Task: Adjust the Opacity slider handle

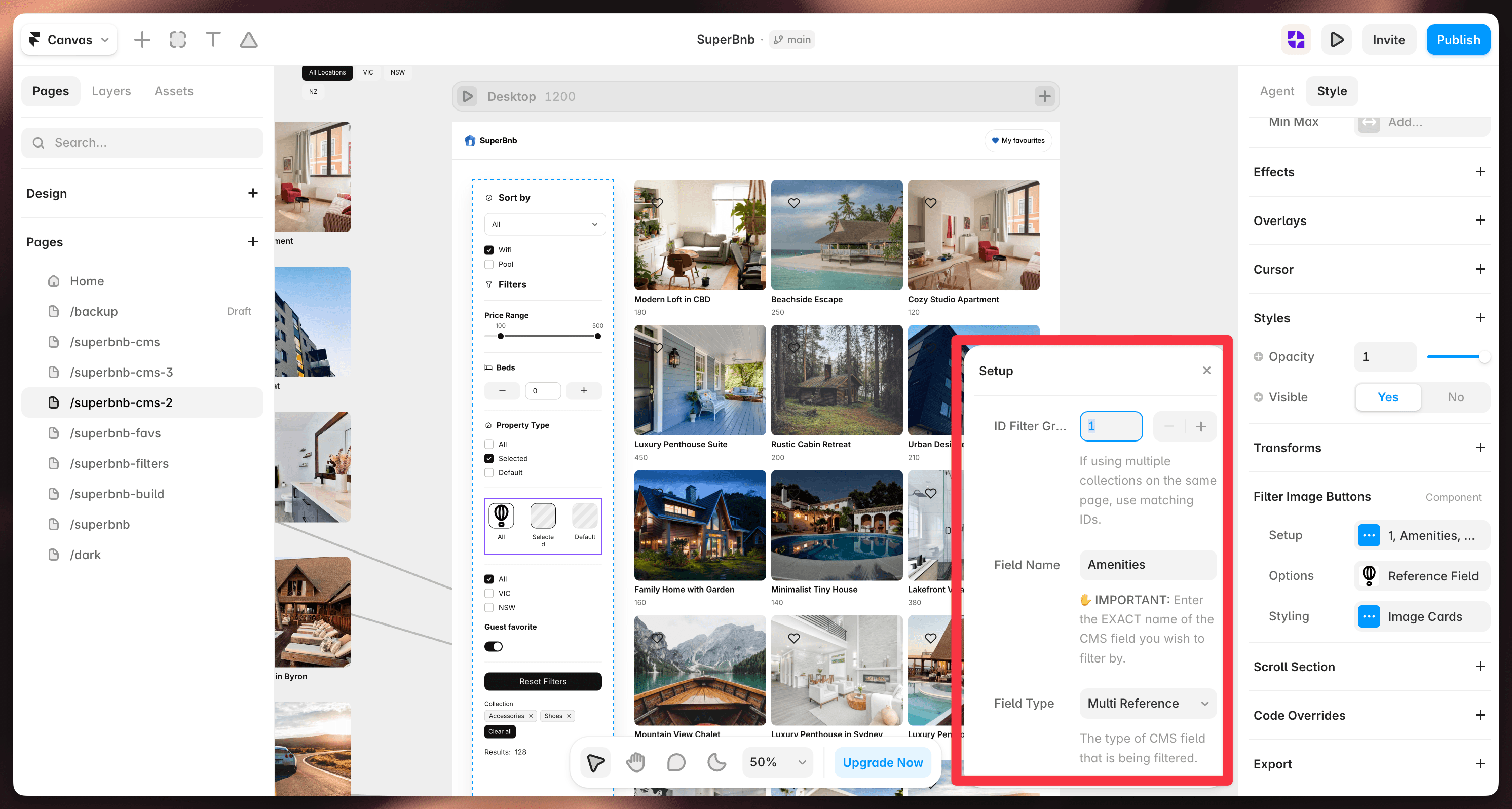Action: [x=1484, y=357]
